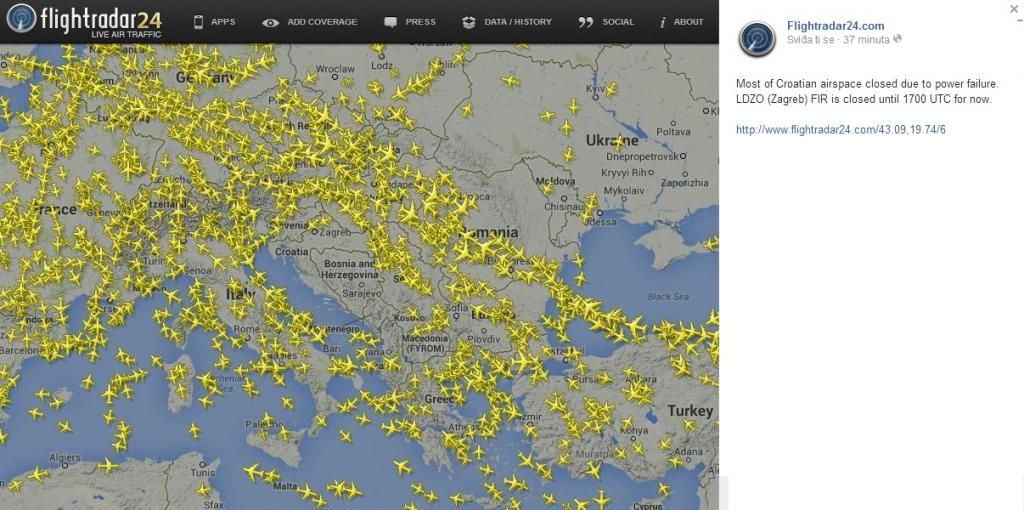The width and height of the screenshot is (1024, 510).
Task: Open the PRESS menu item
Action: (x=421, y=22)
